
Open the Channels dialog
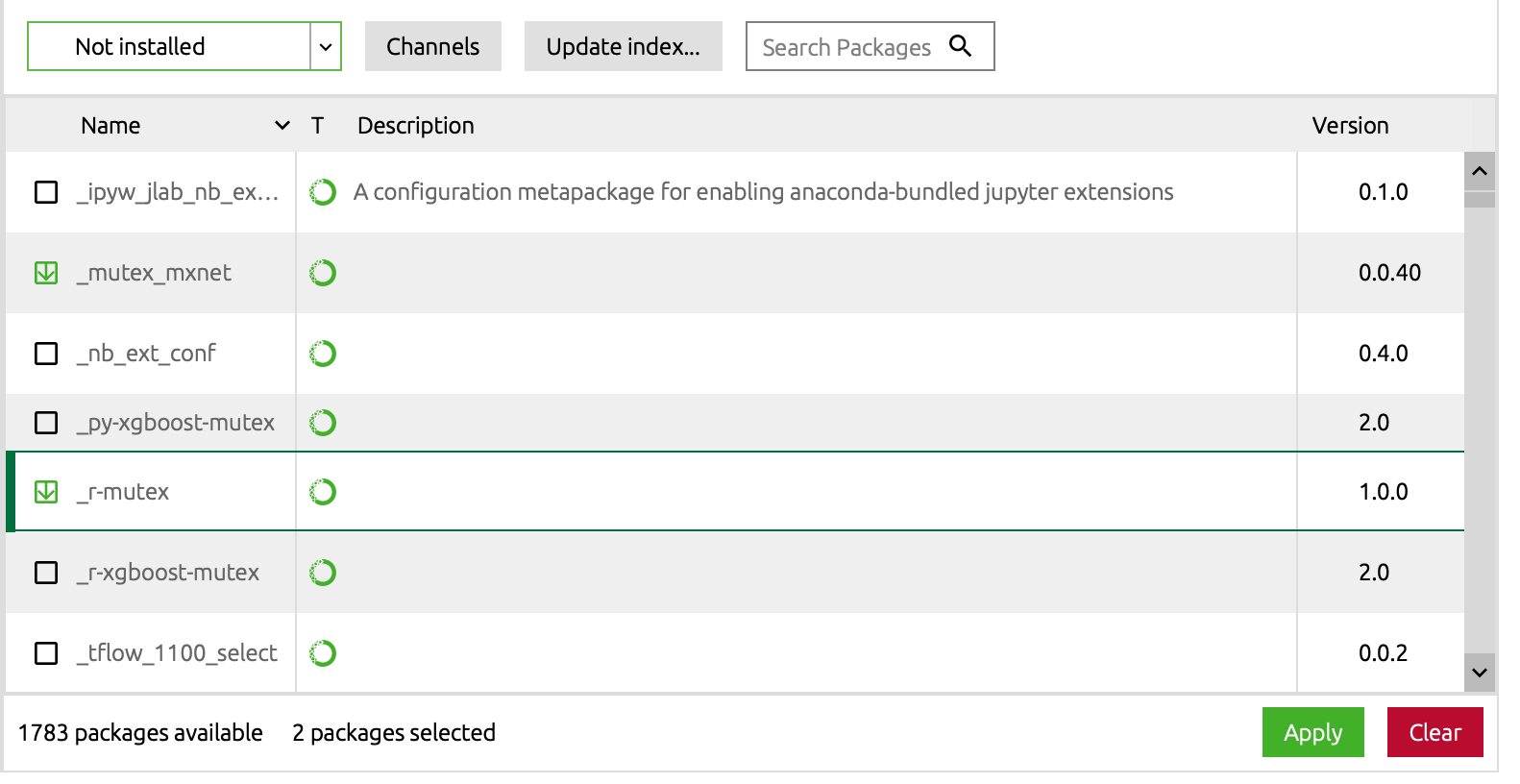coord(432,46)
